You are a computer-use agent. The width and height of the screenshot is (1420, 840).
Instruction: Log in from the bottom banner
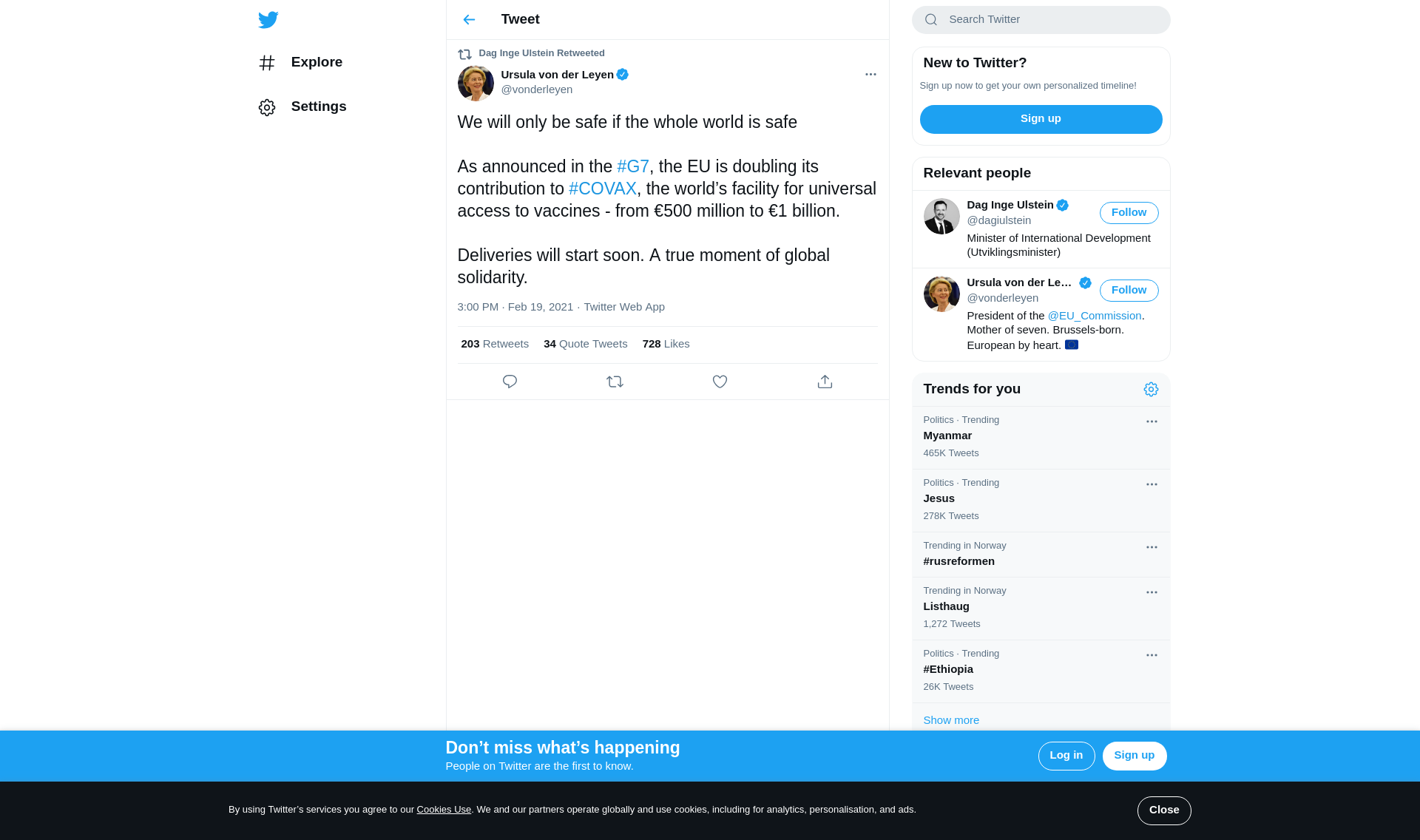point(1066,756)
